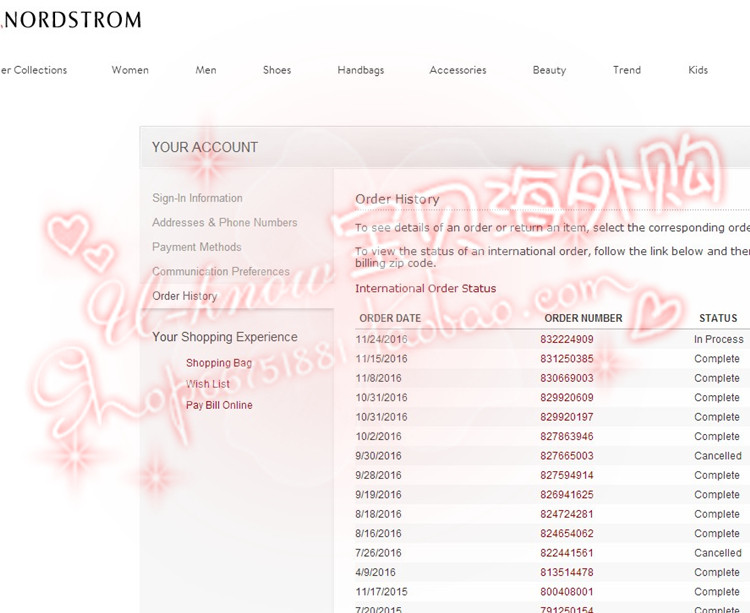Open the Women menu
Screen dimensions: 750x613
tap(130, 70)
